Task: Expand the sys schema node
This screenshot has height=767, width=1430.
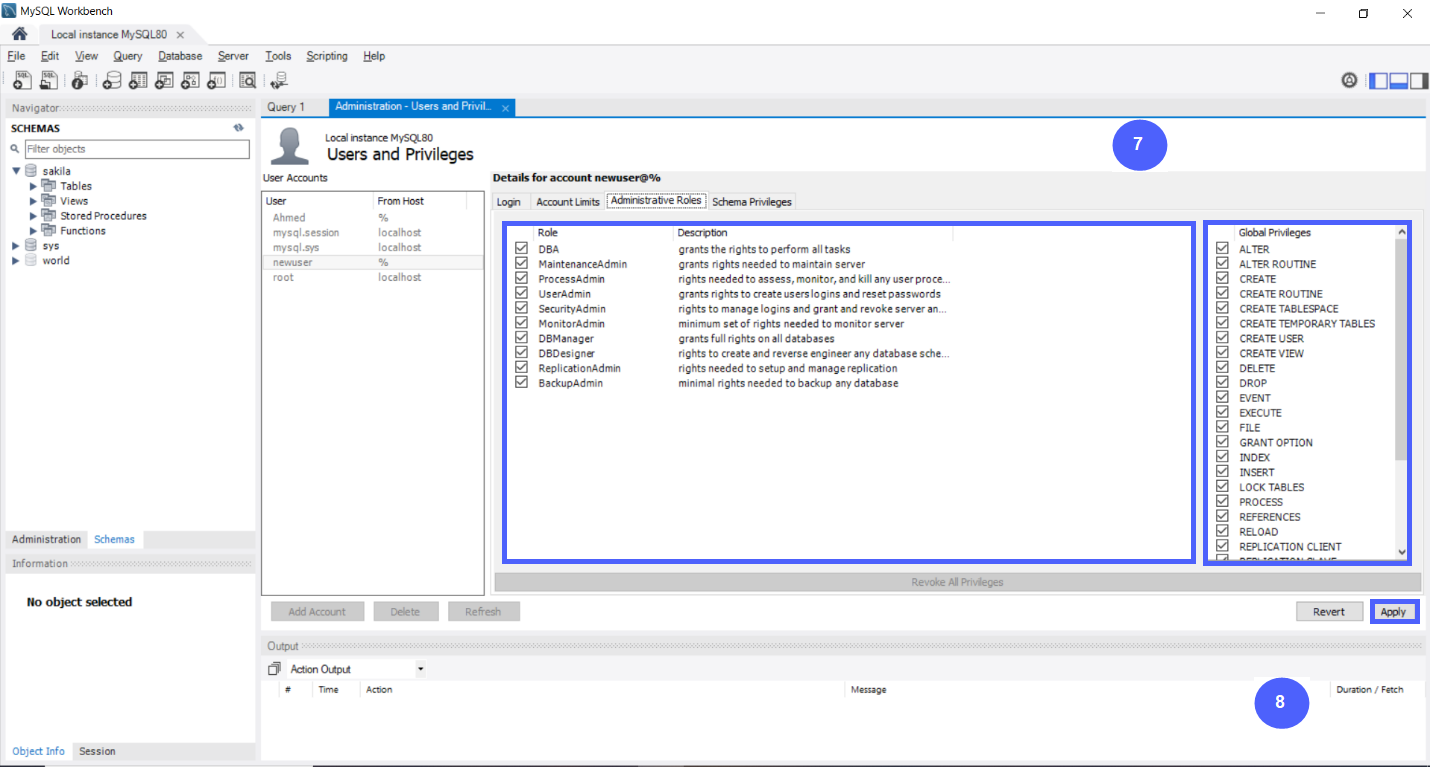Action: click(16, 245)
